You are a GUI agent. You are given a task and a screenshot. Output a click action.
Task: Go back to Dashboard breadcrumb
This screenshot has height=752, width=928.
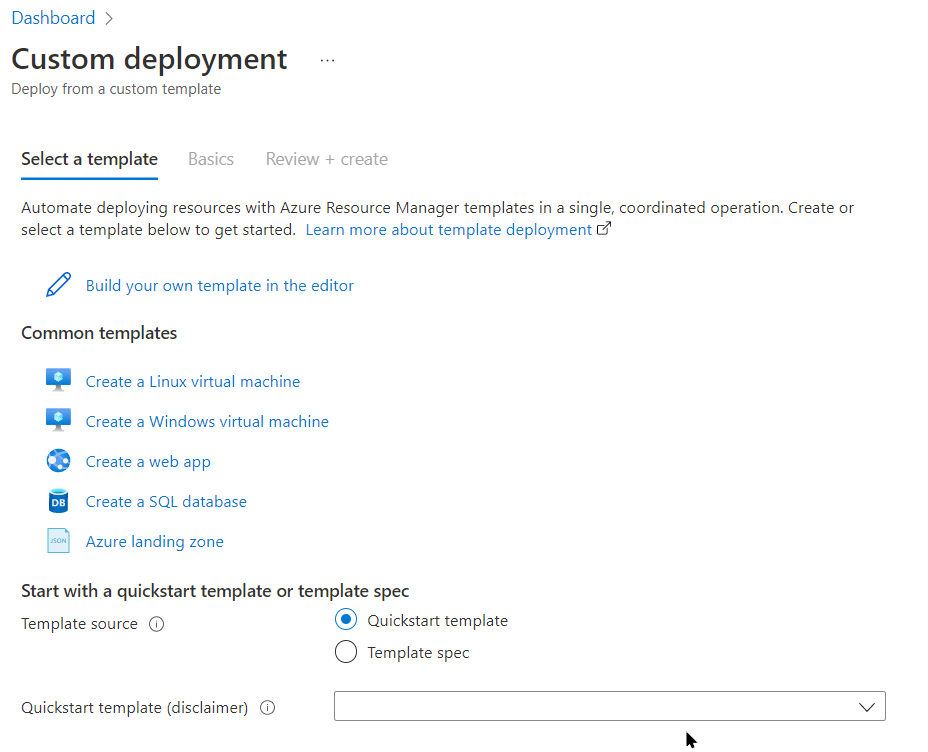[x=53, y=18]
